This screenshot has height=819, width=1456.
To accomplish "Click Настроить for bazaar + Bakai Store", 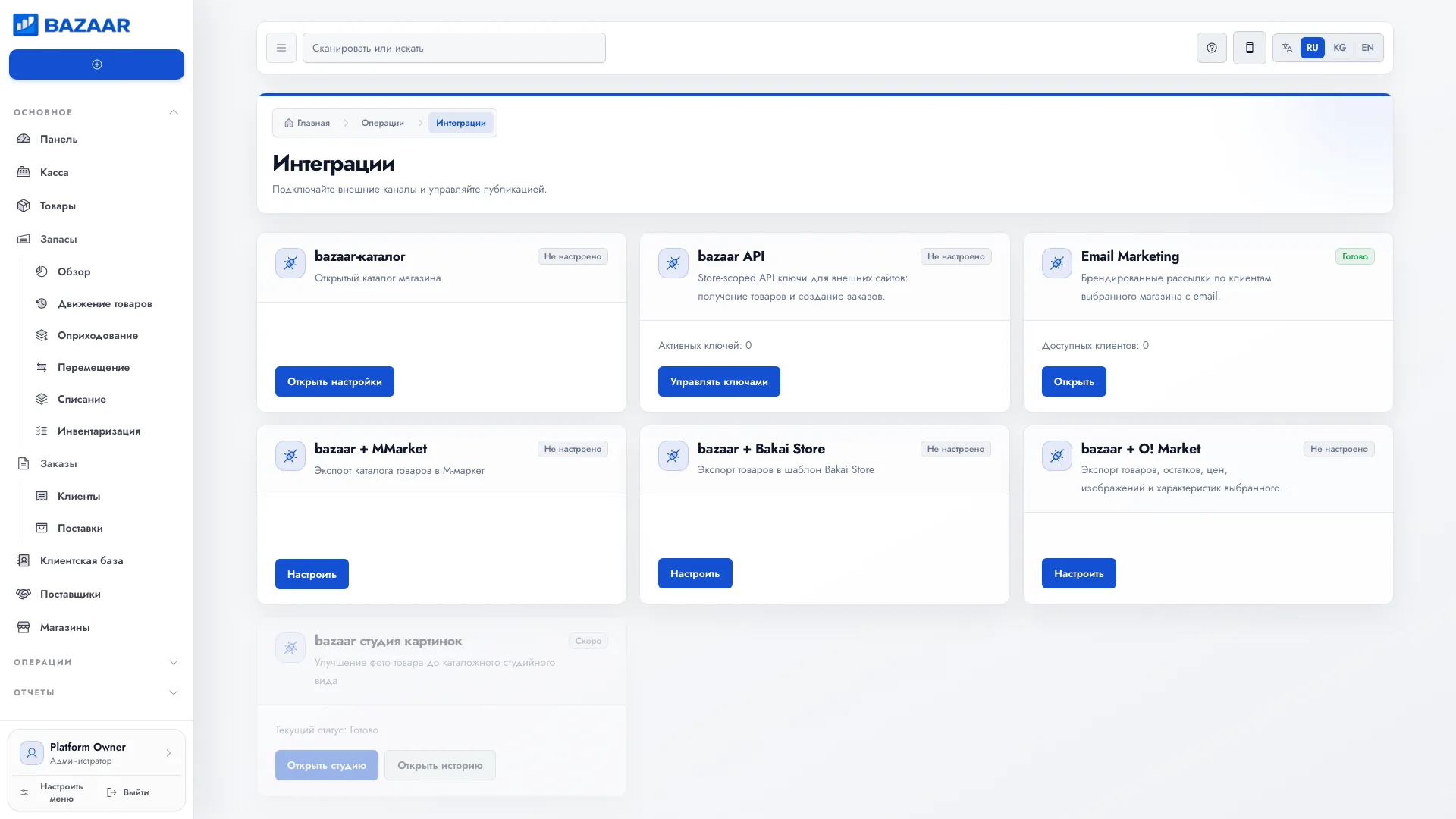I will pyautogui.click(x=695, y=573).
